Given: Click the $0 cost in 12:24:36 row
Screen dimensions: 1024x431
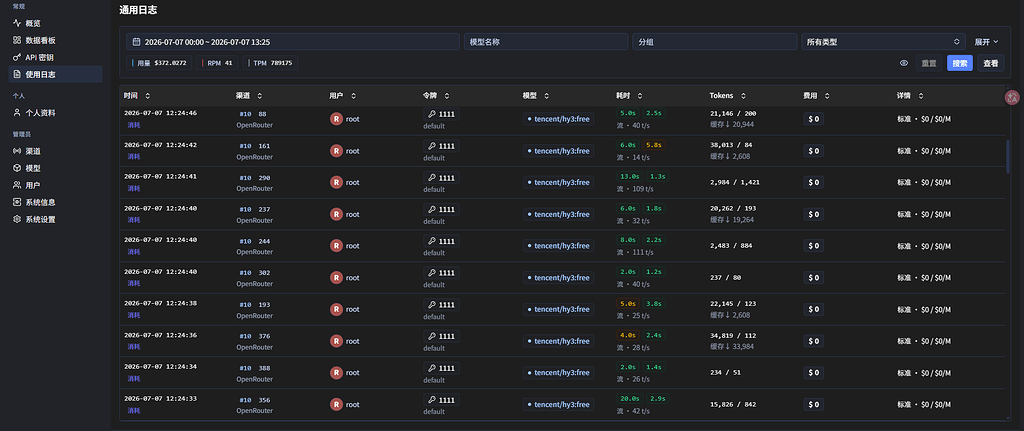Looking at the screenshot, I should point(814,341).
